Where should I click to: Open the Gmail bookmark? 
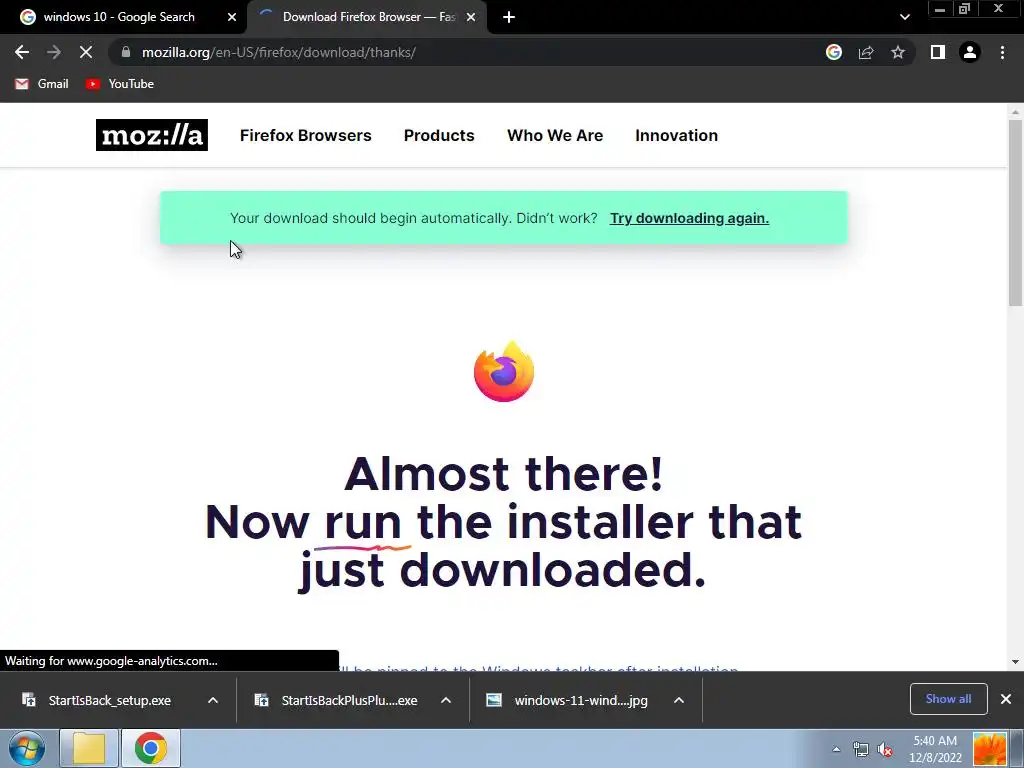pos(42,84)
